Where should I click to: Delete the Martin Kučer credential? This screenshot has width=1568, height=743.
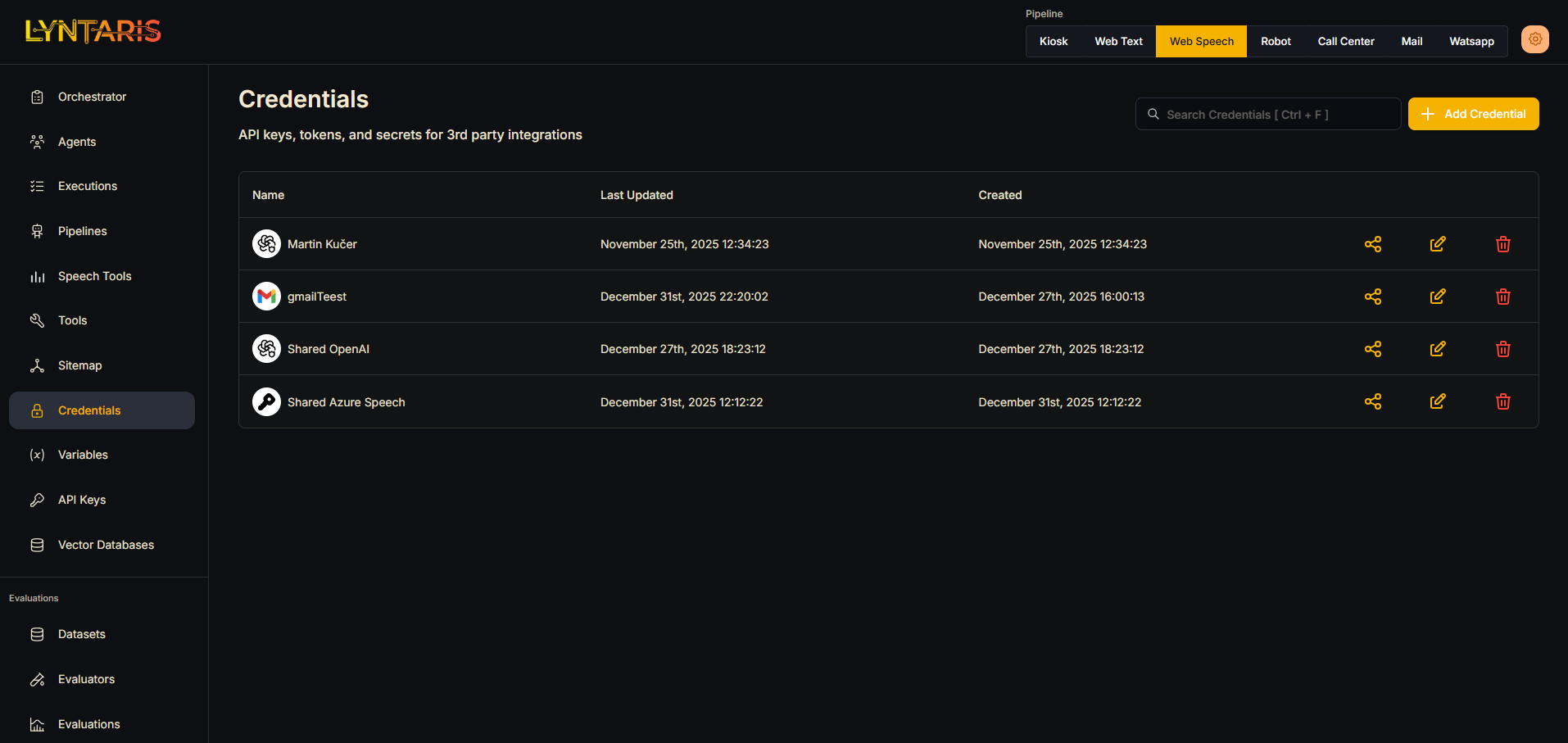point(1503,244)
